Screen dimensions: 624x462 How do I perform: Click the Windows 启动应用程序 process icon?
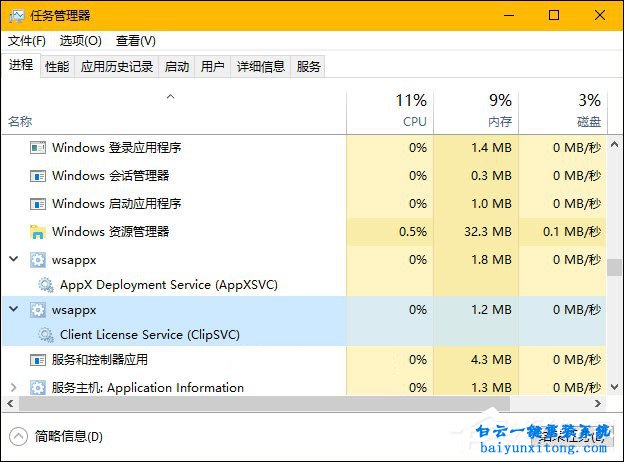(38, 204)
